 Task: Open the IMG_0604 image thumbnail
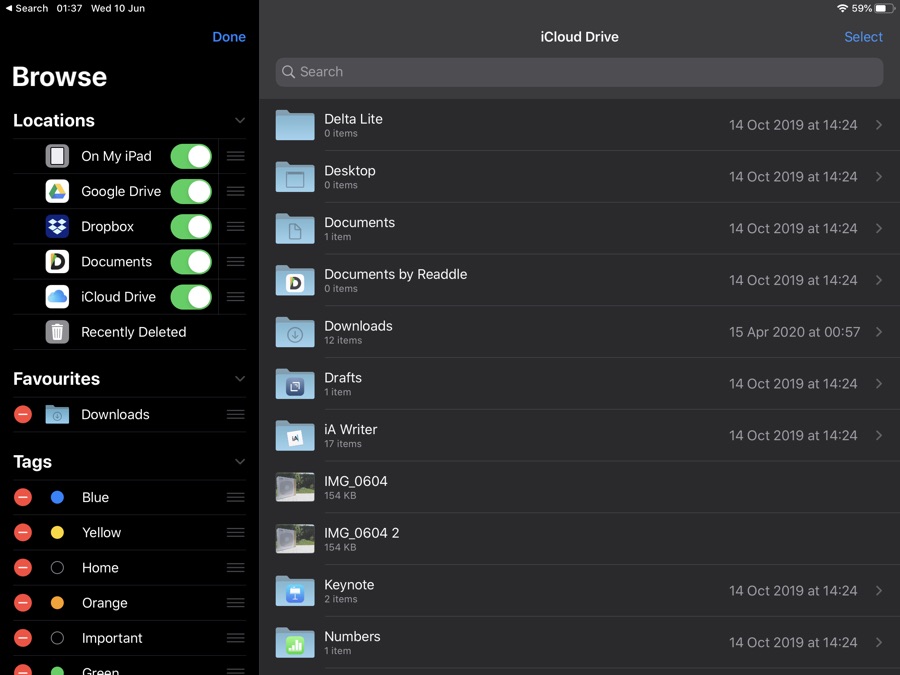tap(295, 487)
